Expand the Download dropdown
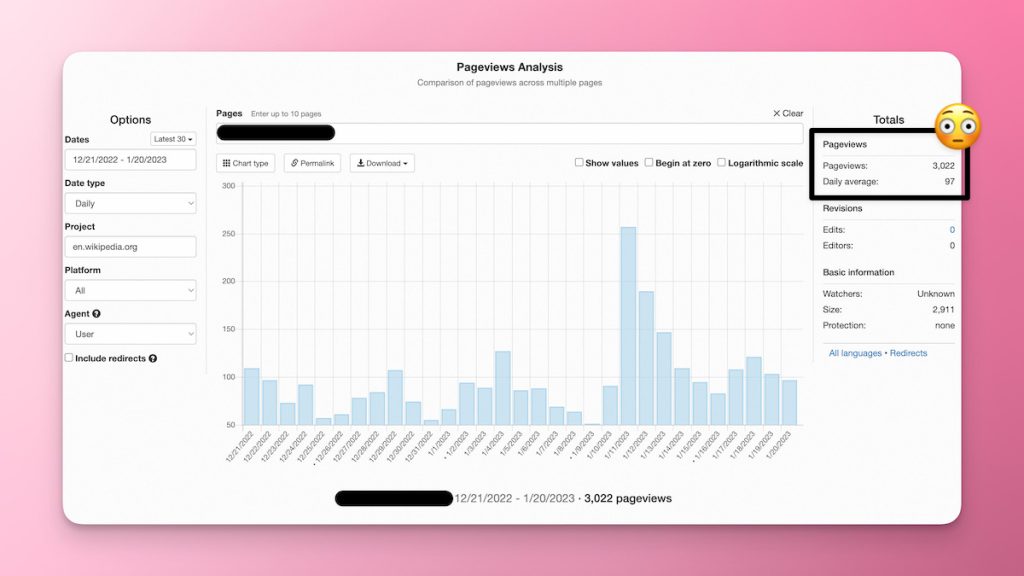This screenshot has width=1024, height=576. point(382,163)
